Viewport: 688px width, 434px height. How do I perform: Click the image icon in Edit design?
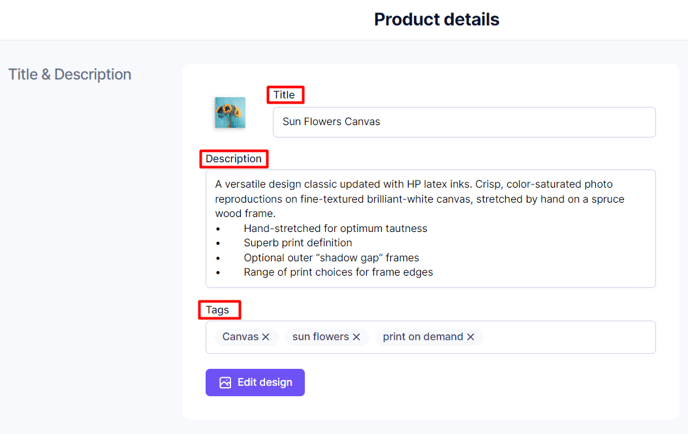click(225, 383)
